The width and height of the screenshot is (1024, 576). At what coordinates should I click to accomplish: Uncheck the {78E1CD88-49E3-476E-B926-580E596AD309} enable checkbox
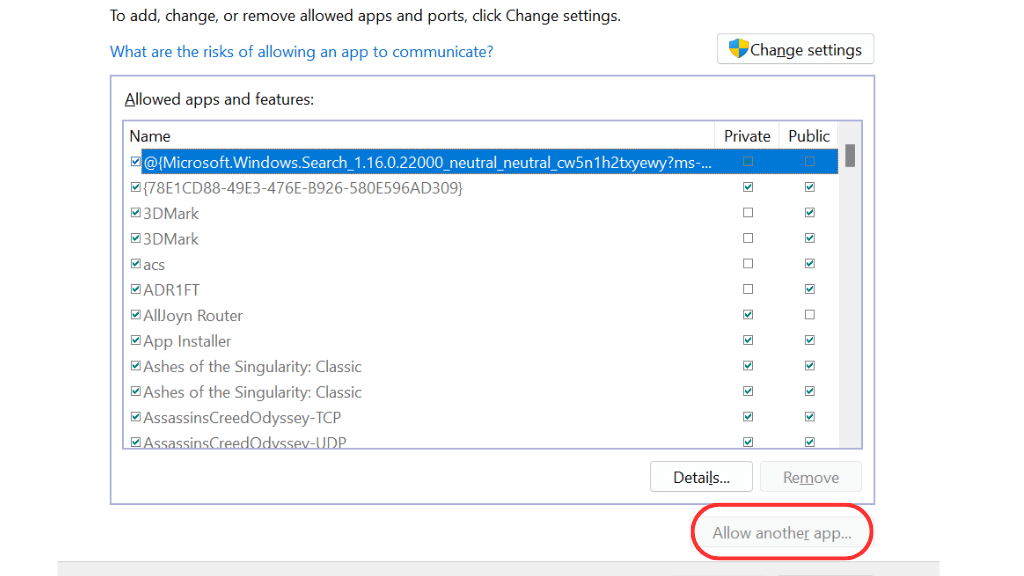(x=135, y=187)
